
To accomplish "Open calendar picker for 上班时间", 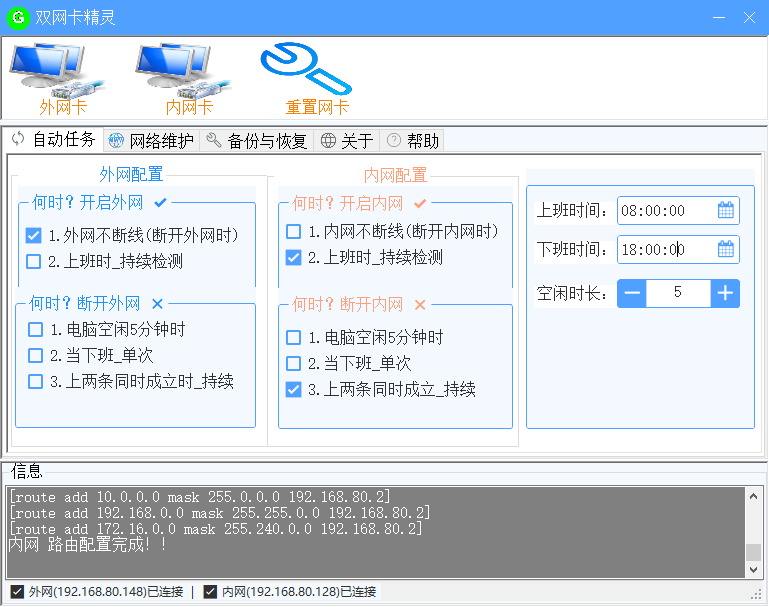I will [726, 210].
